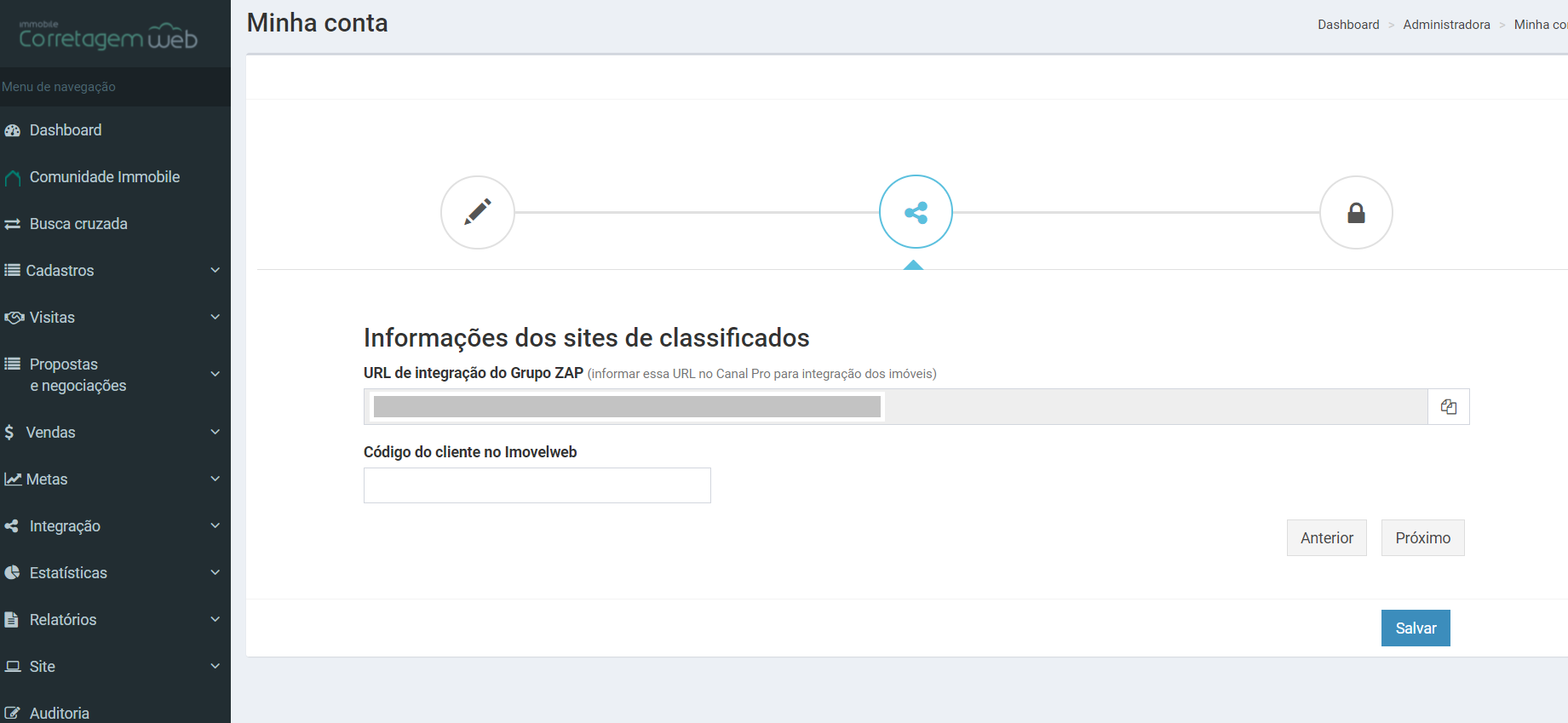The width and height of the screenshot is (1568, 723).
Task: Click the Integração share icon in sidebar
Action: 12,526
